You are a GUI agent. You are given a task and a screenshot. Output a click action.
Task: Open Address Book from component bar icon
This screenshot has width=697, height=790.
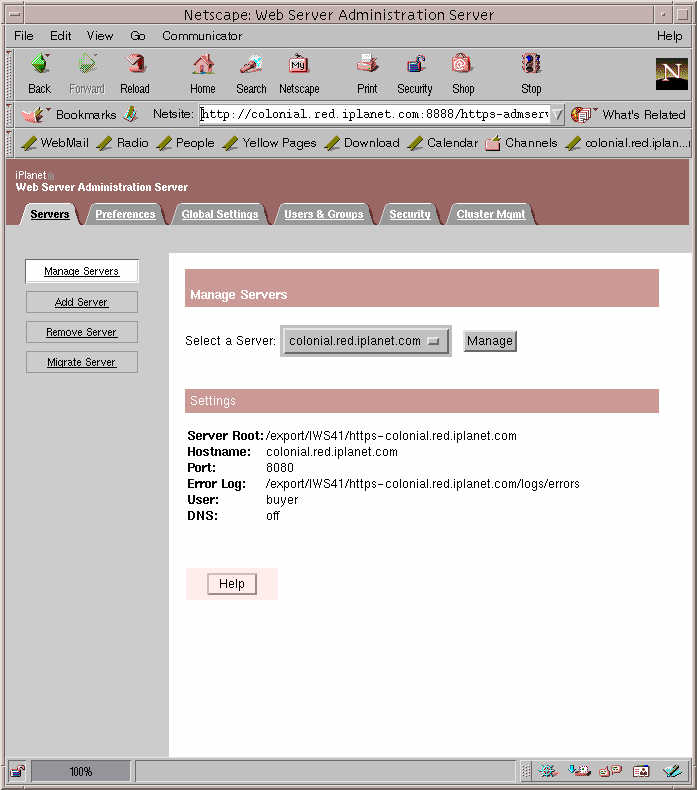tap(641, 771)
